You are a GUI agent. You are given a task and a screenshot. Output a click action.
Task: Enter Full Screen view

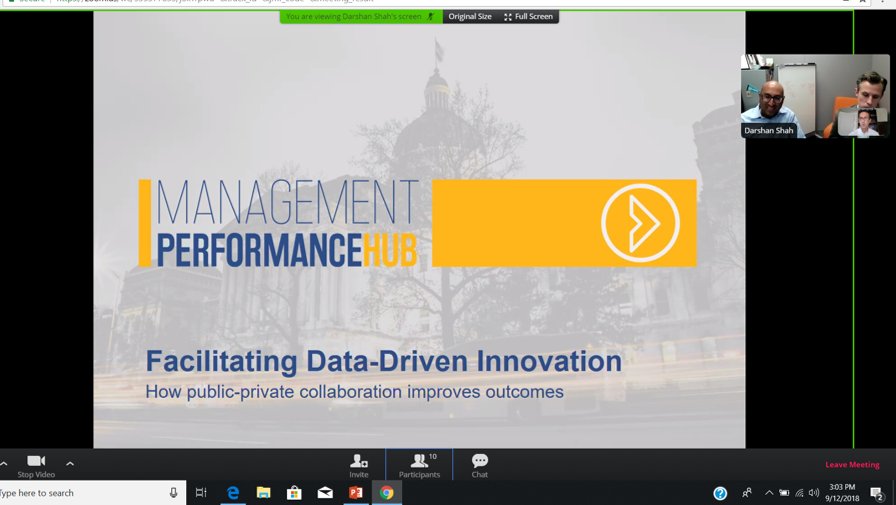[529, 17]
